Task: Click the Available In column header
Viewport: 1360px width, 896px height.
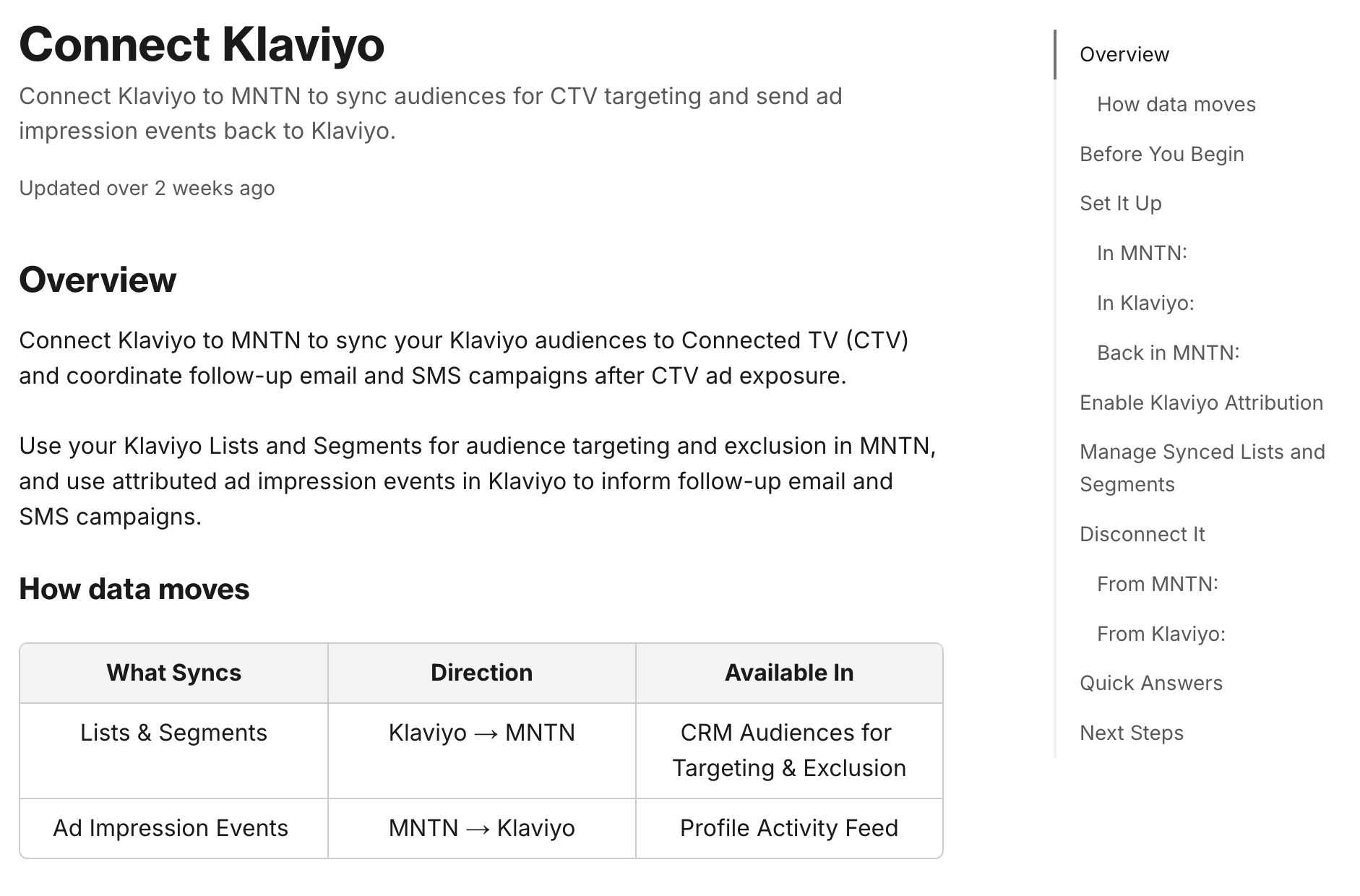Action: point(789,673)
